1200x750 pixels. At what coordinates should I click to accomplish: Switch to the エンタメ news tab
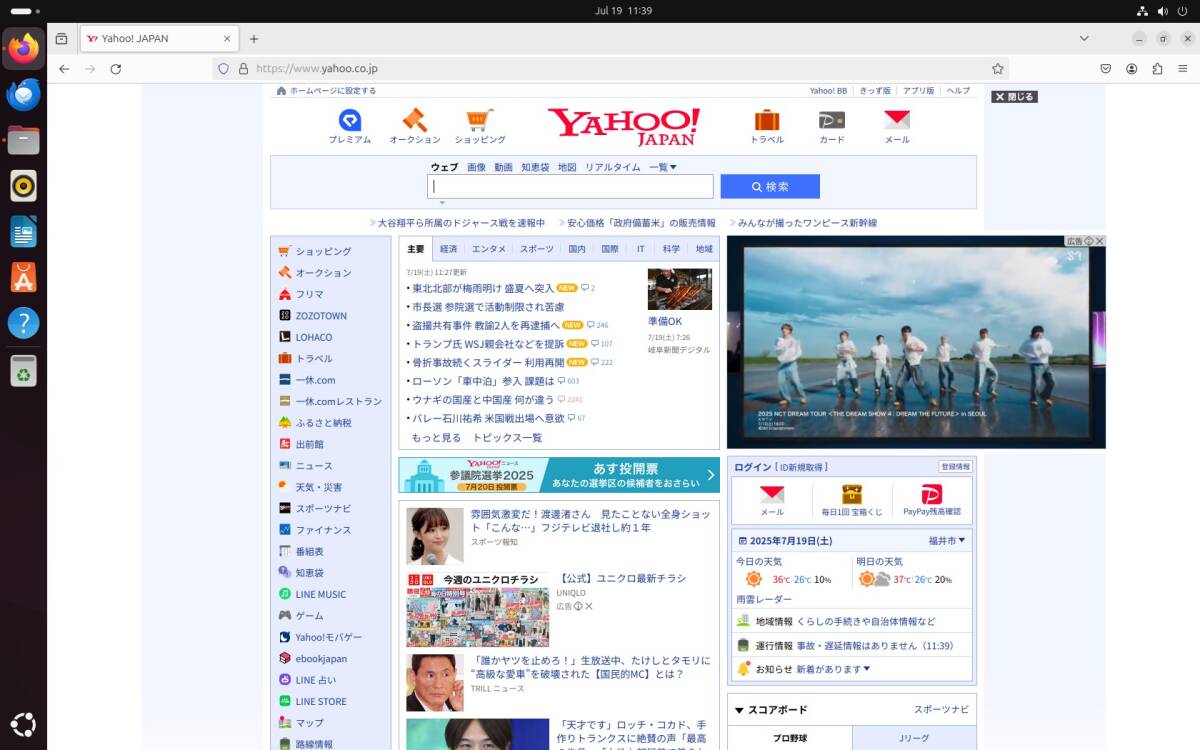pos(489,249)
